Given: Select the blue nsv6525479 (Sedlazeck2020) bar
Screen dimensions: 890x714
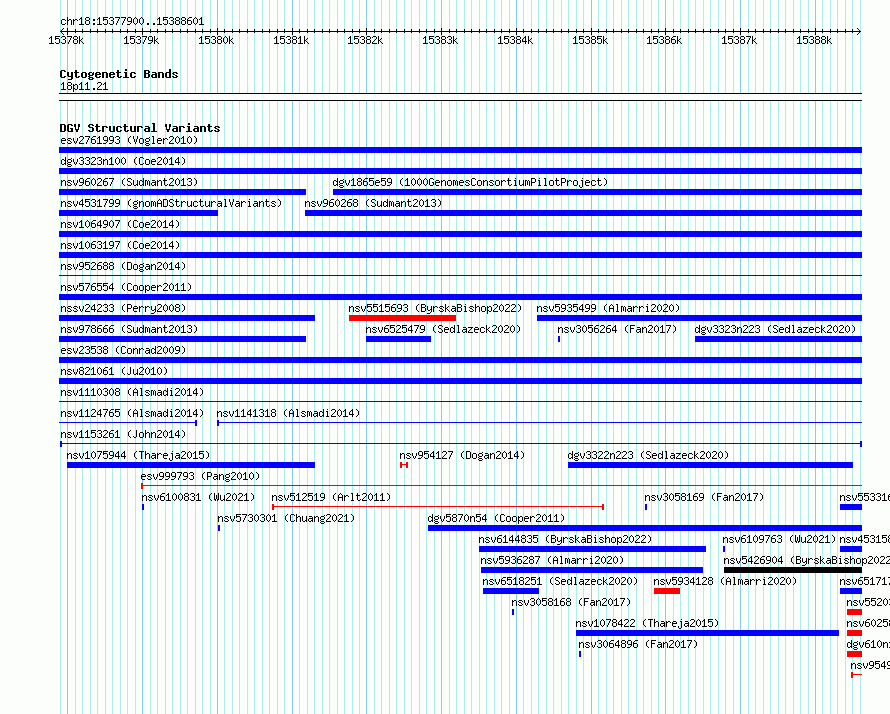Looking at the screenshot, I should click(398, 339).
